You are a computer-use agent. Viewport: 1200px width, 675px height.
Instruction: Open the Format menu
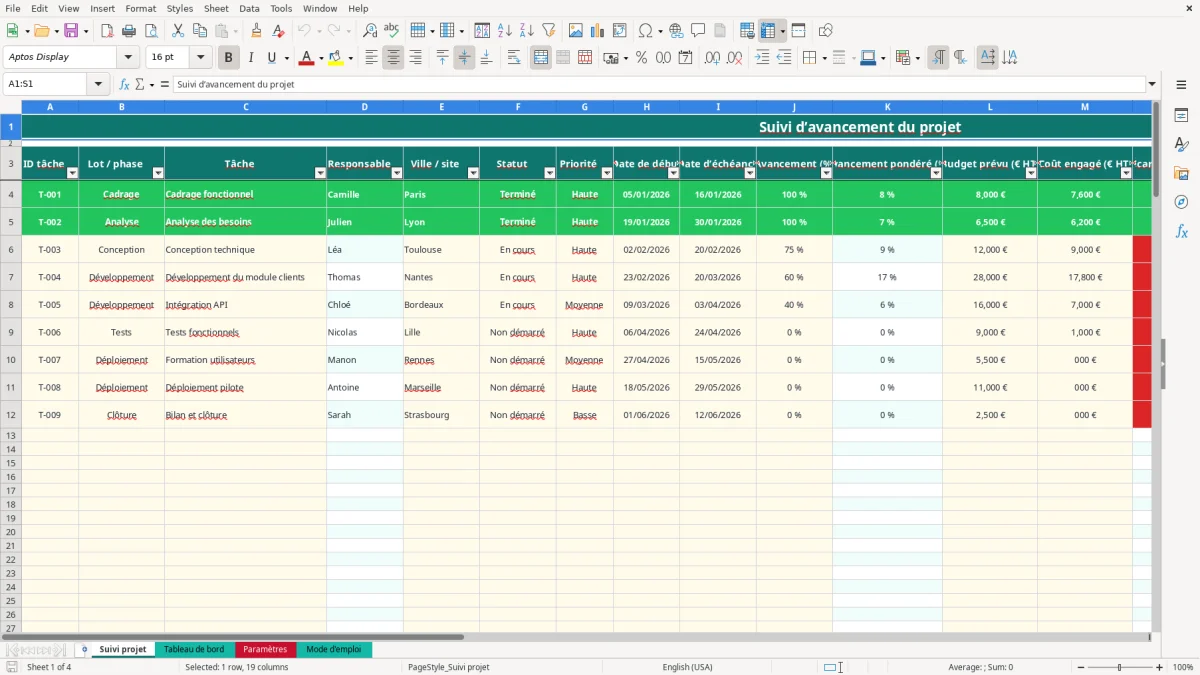point(140,8)
